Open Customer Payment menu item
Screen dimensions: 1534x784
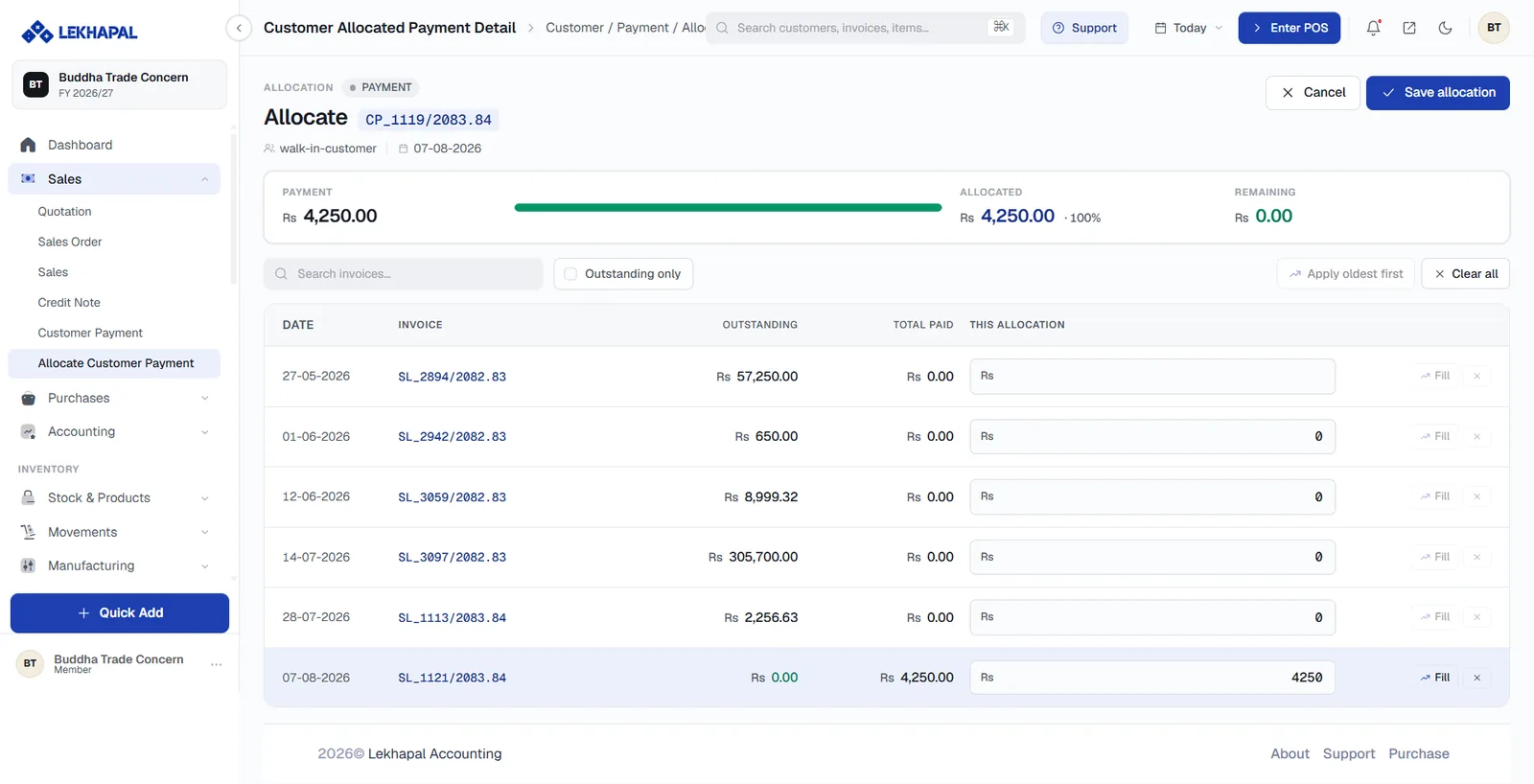[x=90, y=333]
